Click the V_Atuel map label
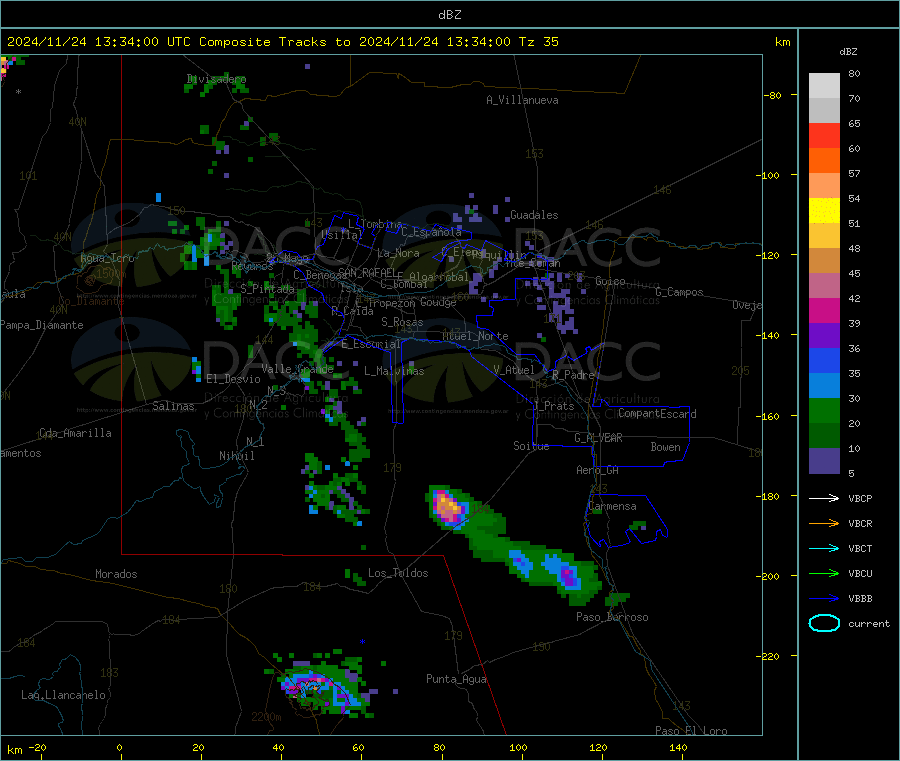The width and height of the screenshot is (900, 761). [514, 370]
